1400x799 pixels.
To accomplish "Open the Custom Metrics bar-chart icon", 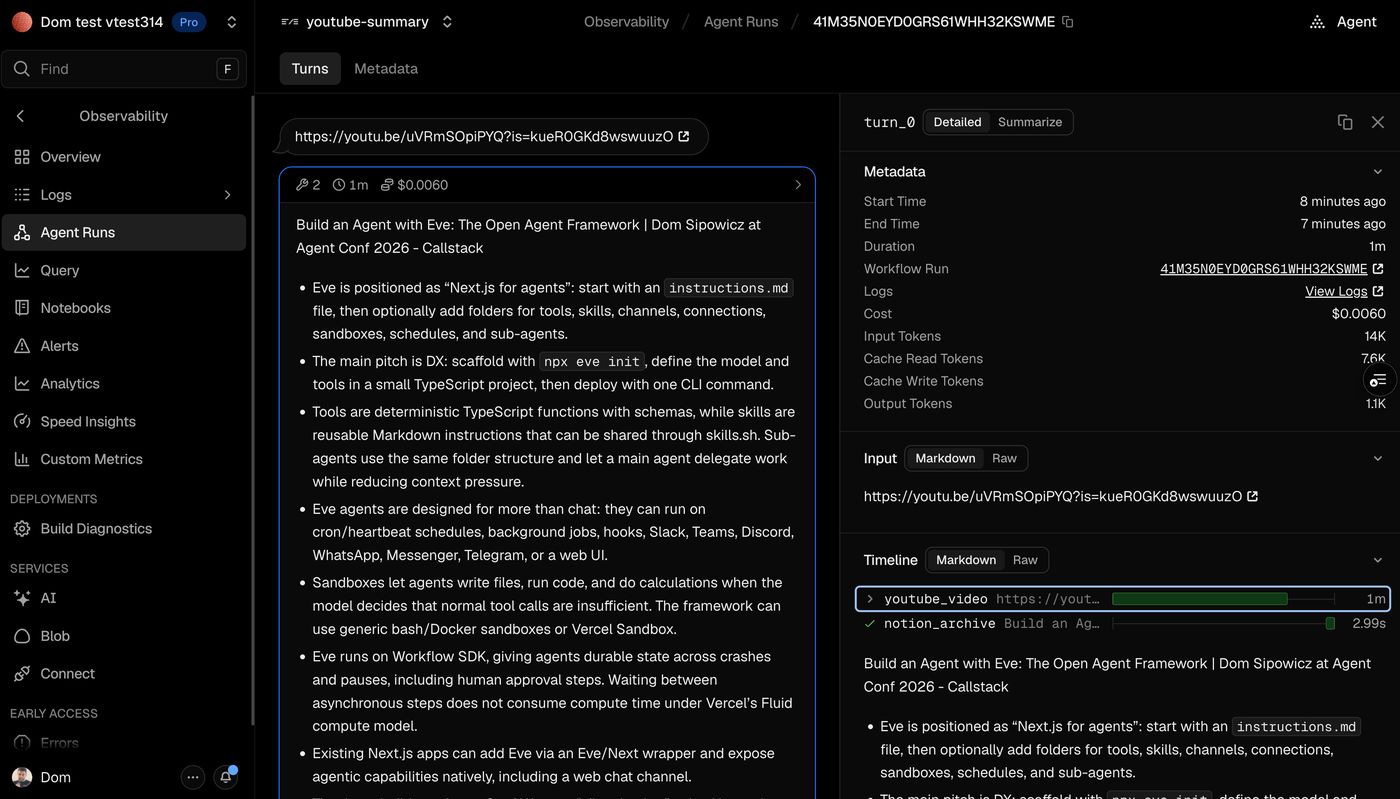I will click(22, 459).
